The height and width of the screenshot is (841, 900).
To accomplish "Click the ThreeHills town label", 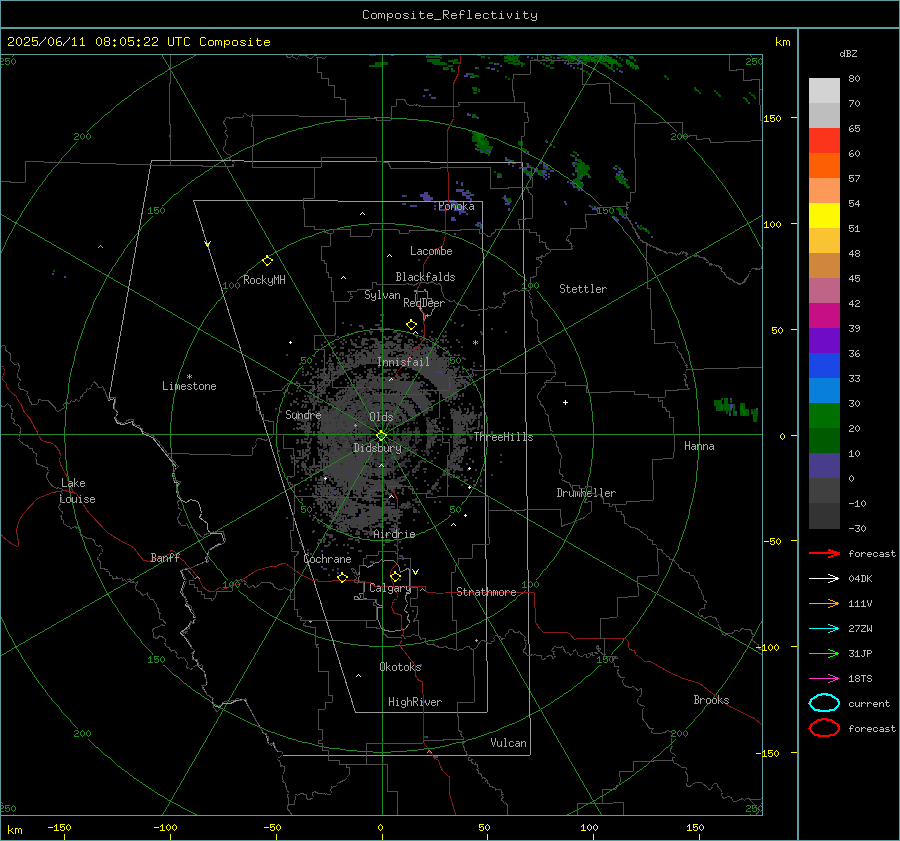I will [x=503, y=437].
